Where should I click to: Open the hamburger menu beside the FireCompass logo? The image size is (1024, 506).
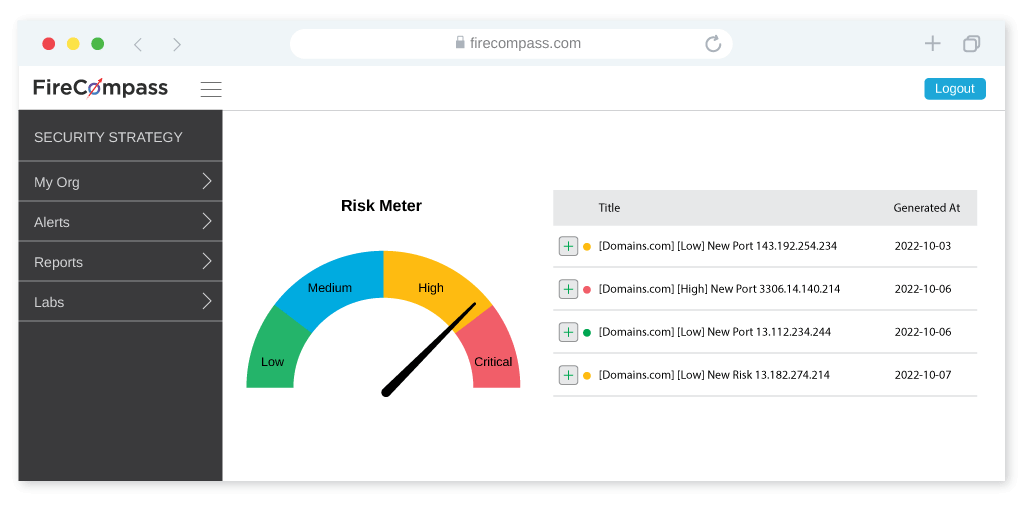click(x=211, y=89)
